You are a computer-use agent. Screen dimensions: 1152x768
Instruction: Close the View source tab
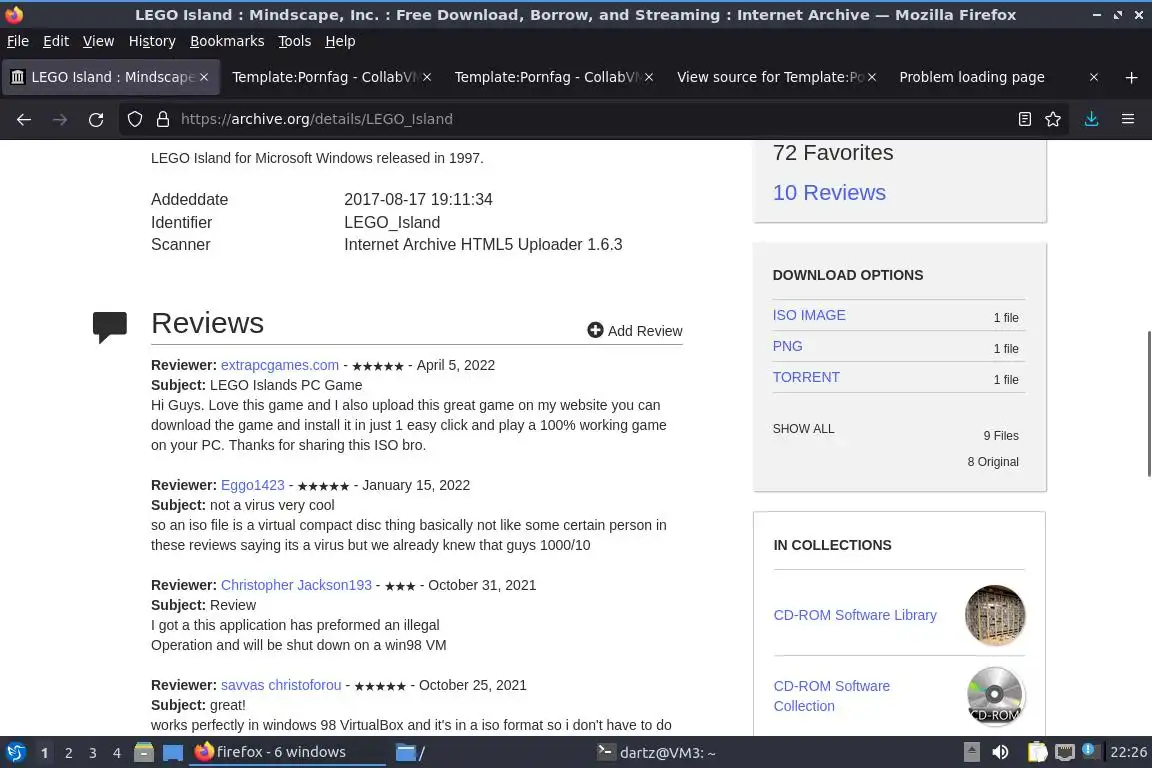pos(871,77)
